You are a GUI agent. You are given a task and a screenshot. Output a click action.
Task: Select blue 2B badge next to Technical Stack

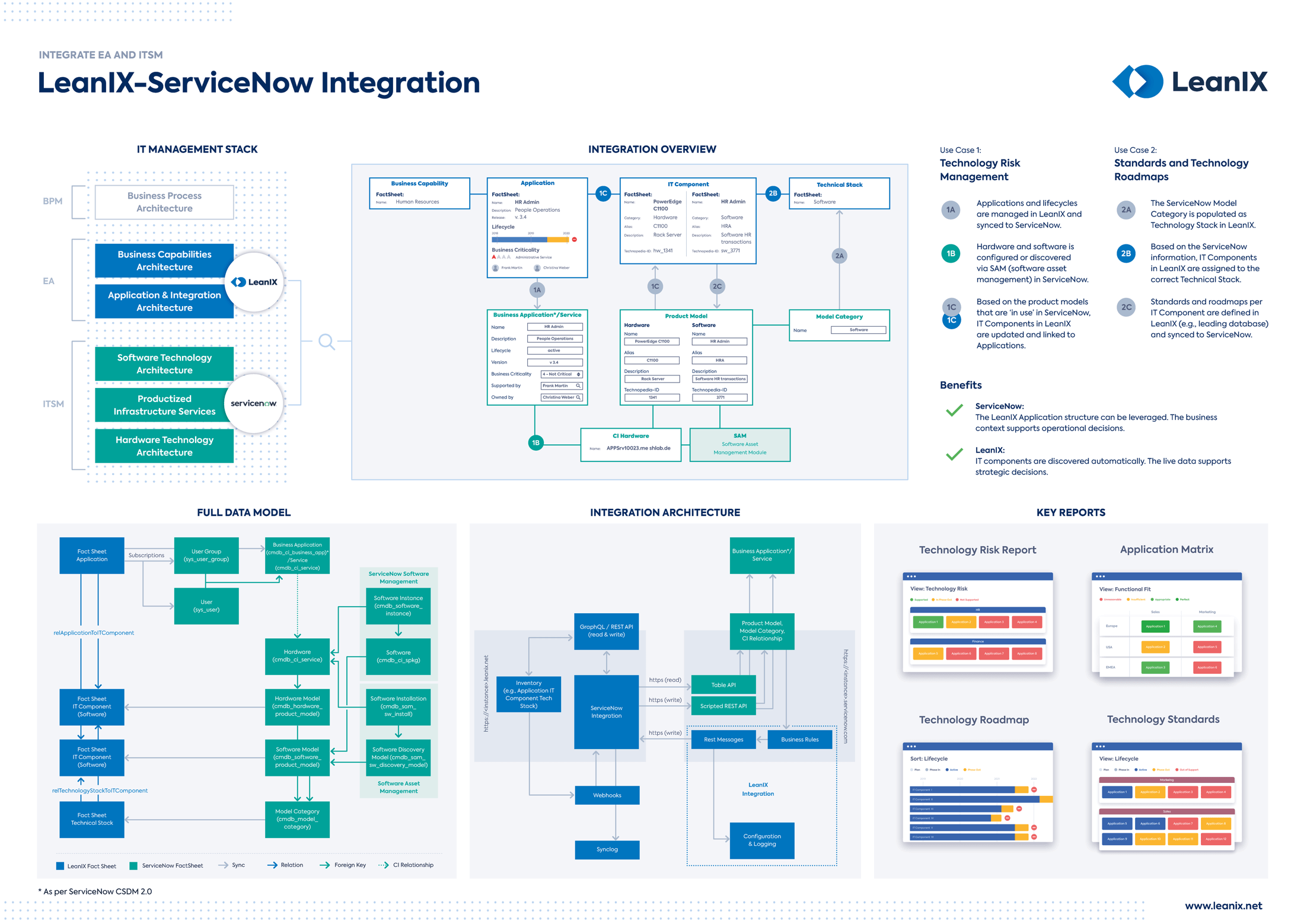coord(773,193)
